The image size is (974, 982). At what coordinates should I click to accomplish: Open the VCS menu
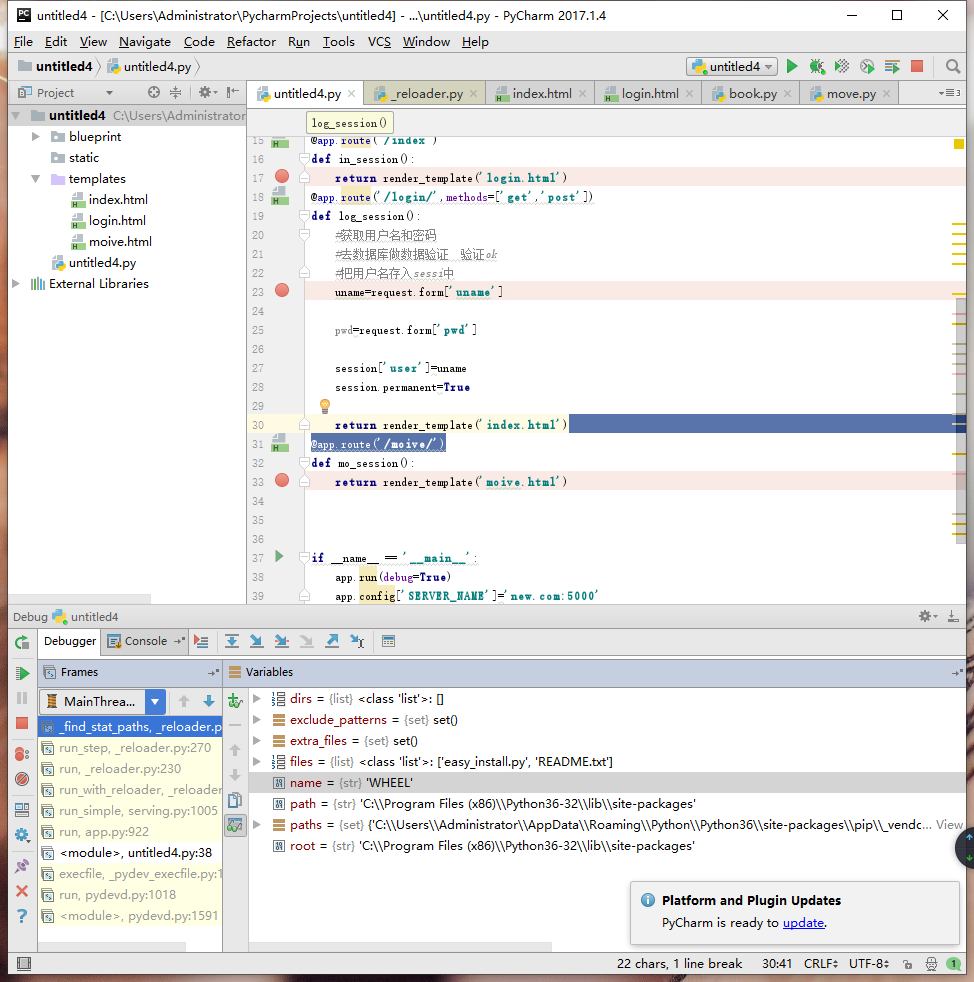tap(379, 42)
